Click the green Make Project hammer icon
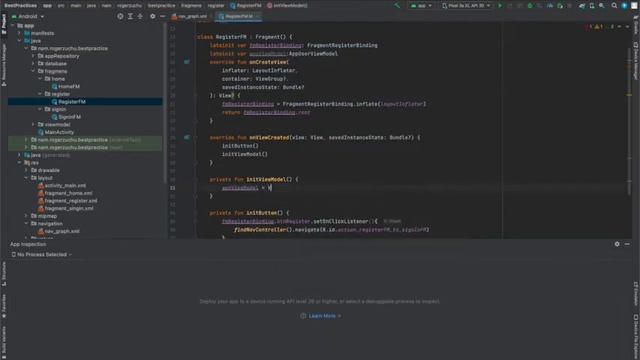Image resolution: width=640 pixels, height=360 pixels. [397, 6]
